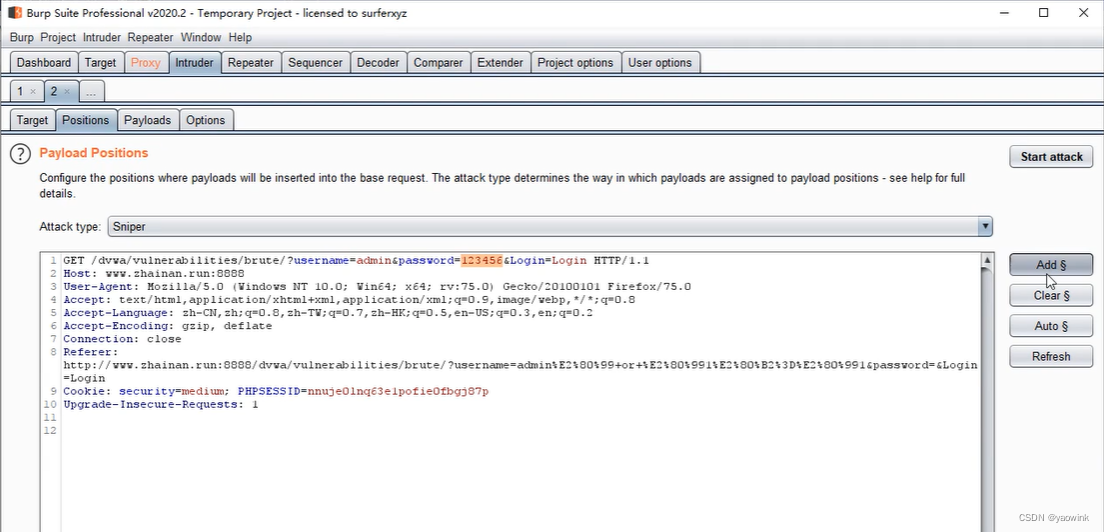This screenshot has width=1104, height=532.
Task: Click the User-Agent header line
Action: [377, 286]
